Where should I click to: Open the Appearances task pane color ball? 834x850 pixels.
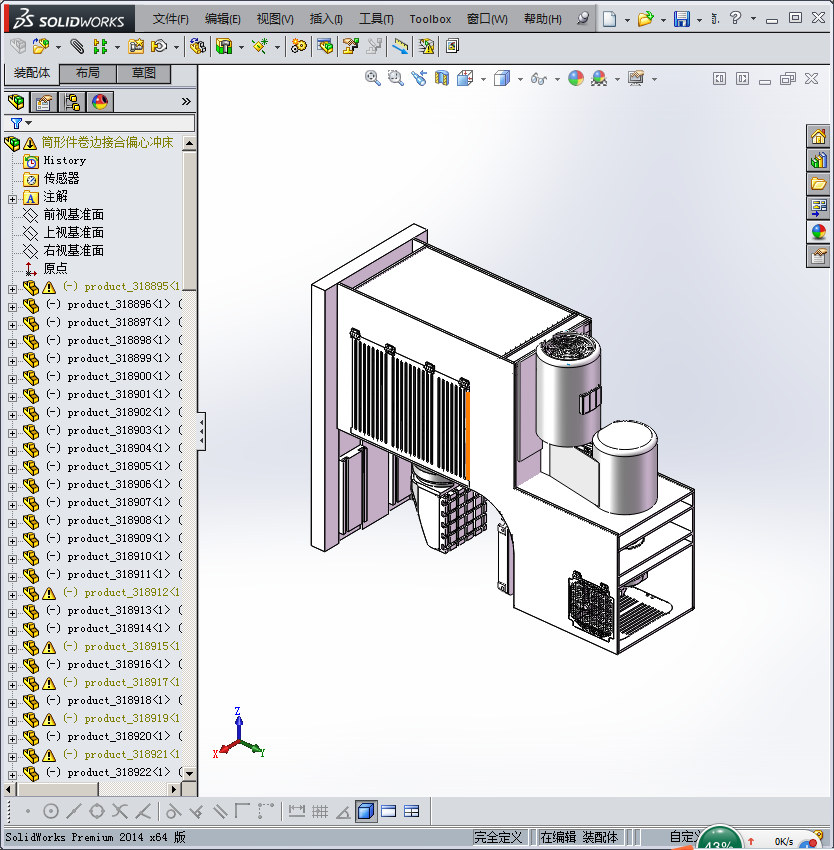818,232
